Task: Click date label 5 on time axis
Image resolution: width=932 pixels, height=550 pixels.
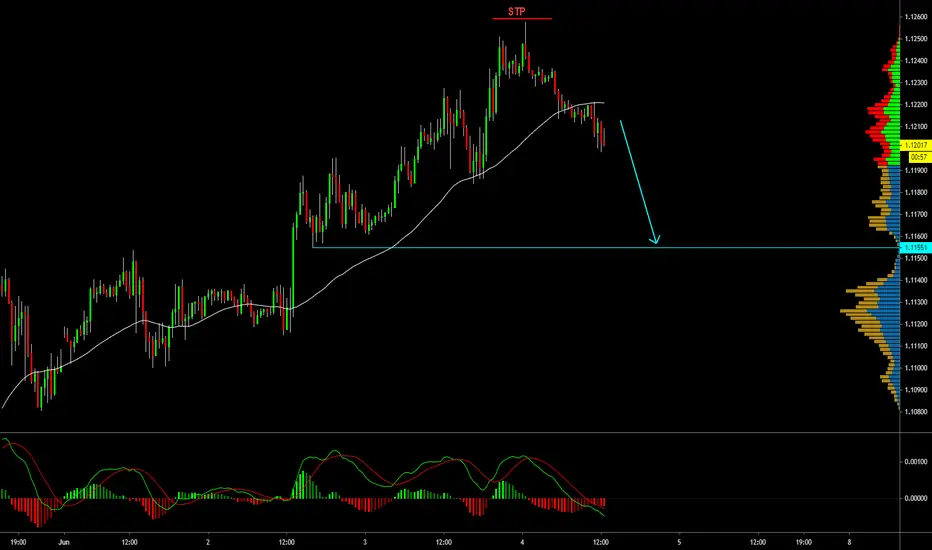Action: (x=679, y=542)
